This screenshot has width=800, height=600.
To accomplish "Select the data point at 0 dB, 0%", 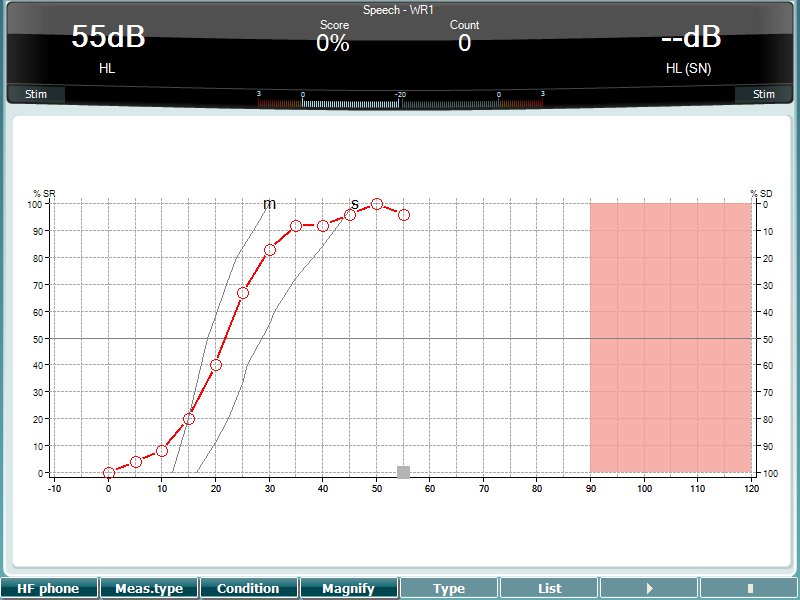I will (109, 473).
